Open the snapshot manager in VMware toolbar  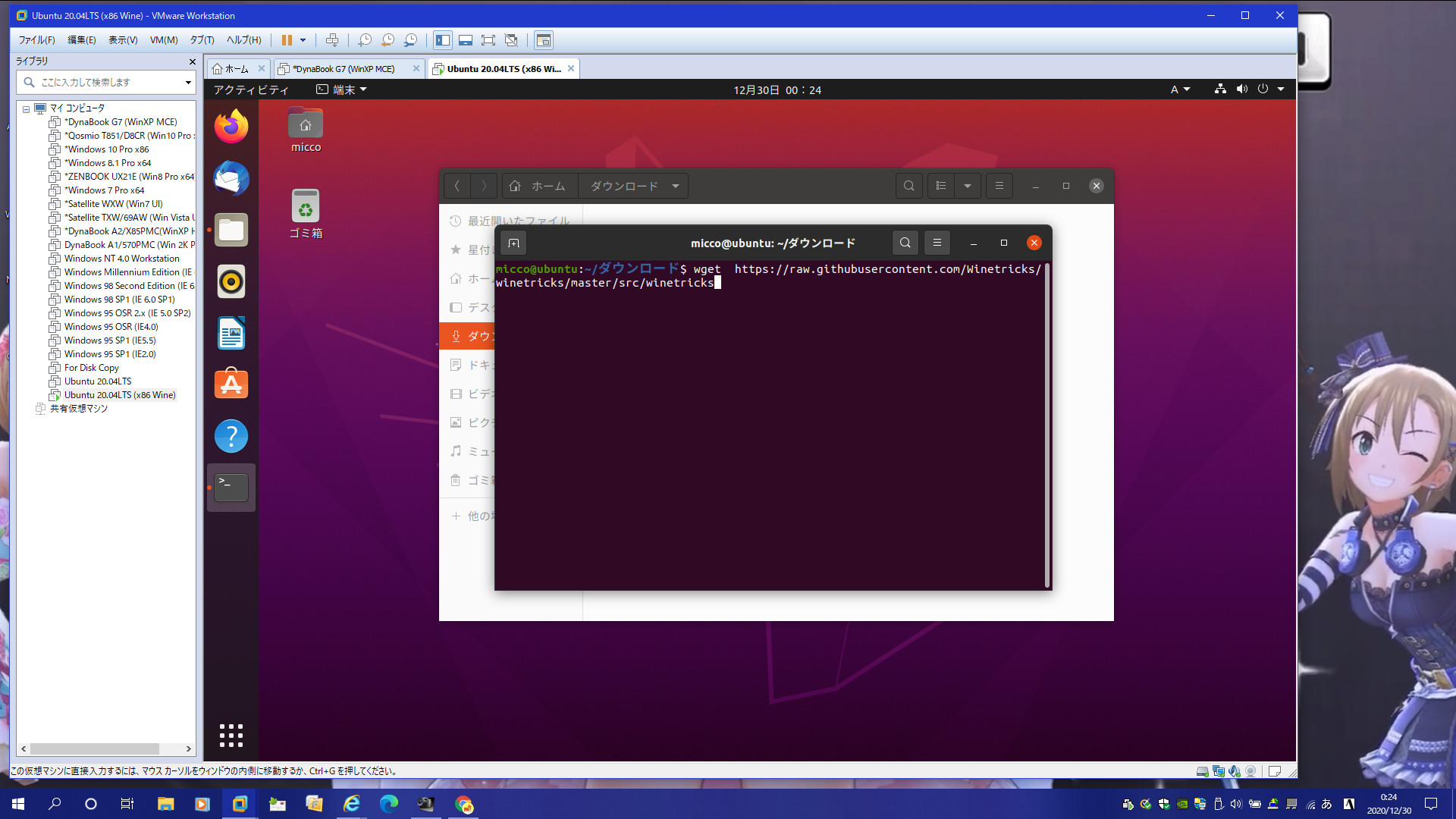(410, 40)
